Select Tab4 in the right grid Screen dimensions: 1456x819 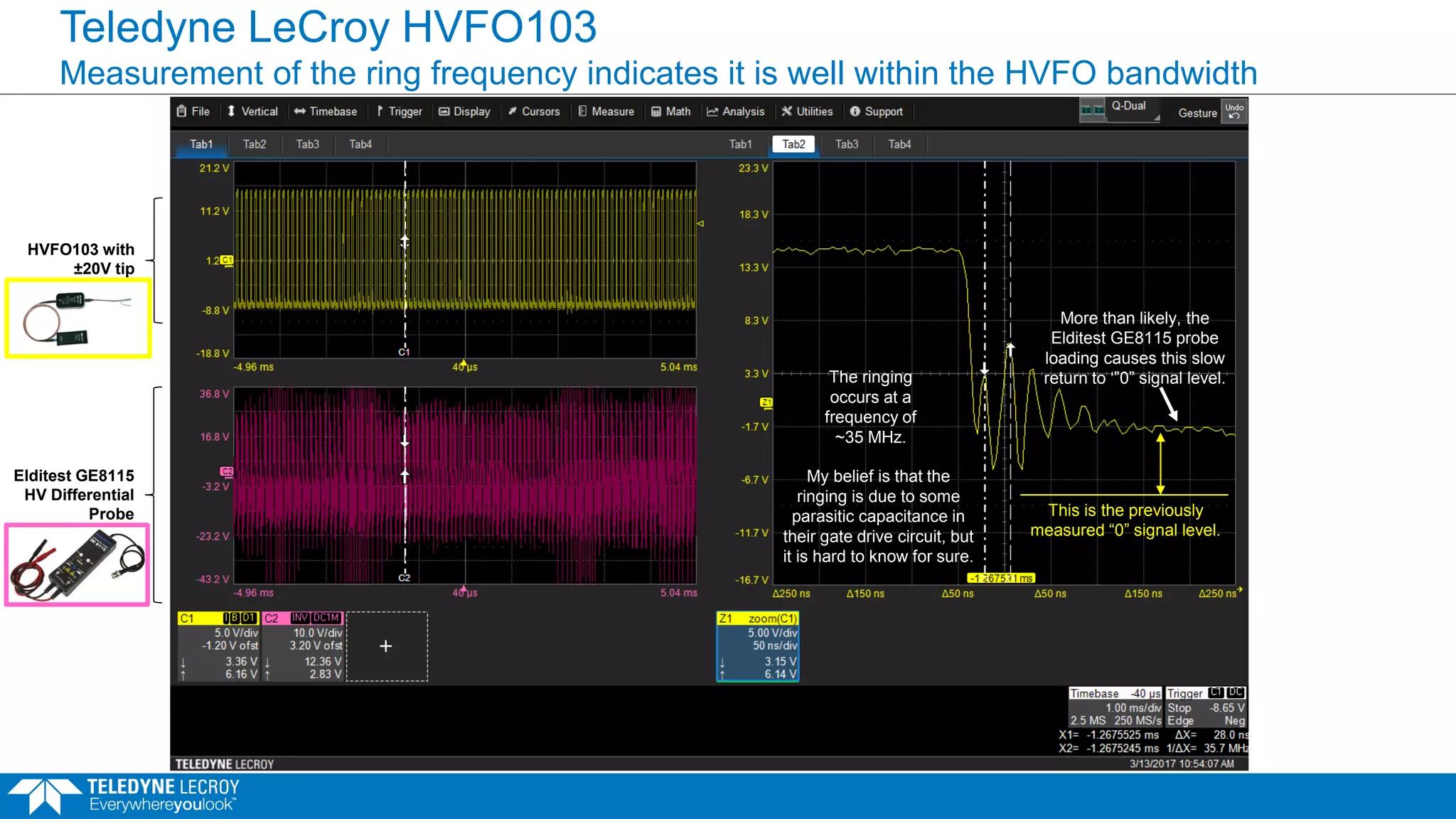899,144
